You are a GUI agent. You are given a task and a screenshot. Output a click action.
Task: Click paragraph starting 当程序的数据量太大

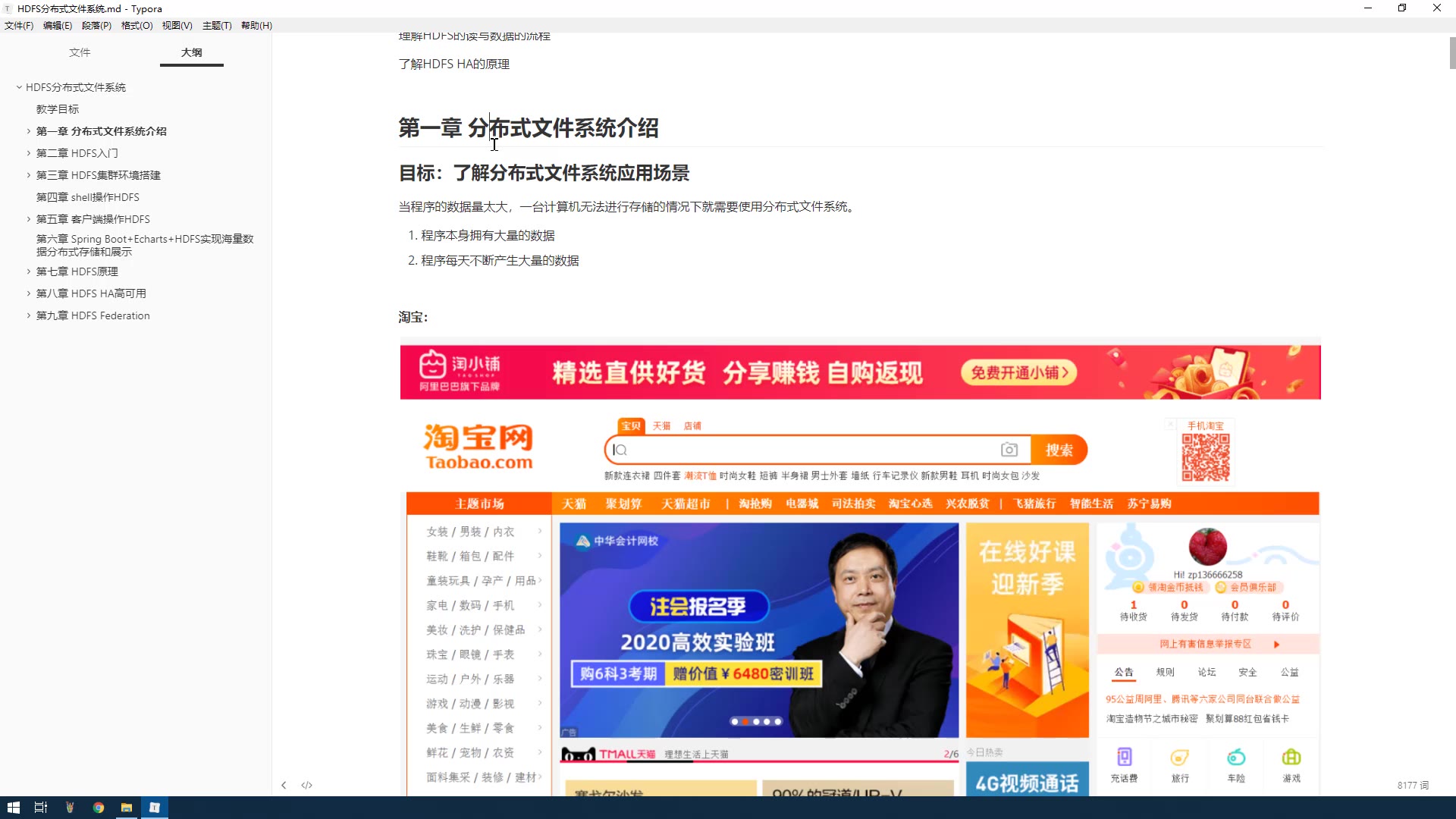(629, 207)
